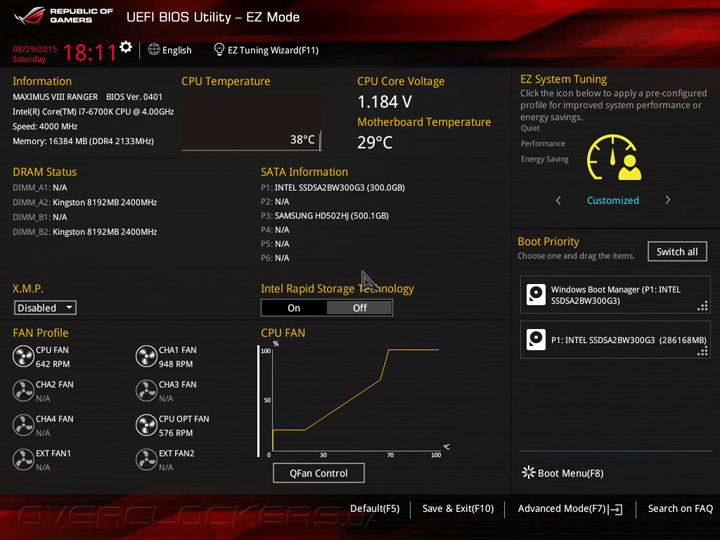
Task: Click the Boot Menu star icon
Action: (x=529, y=472)
